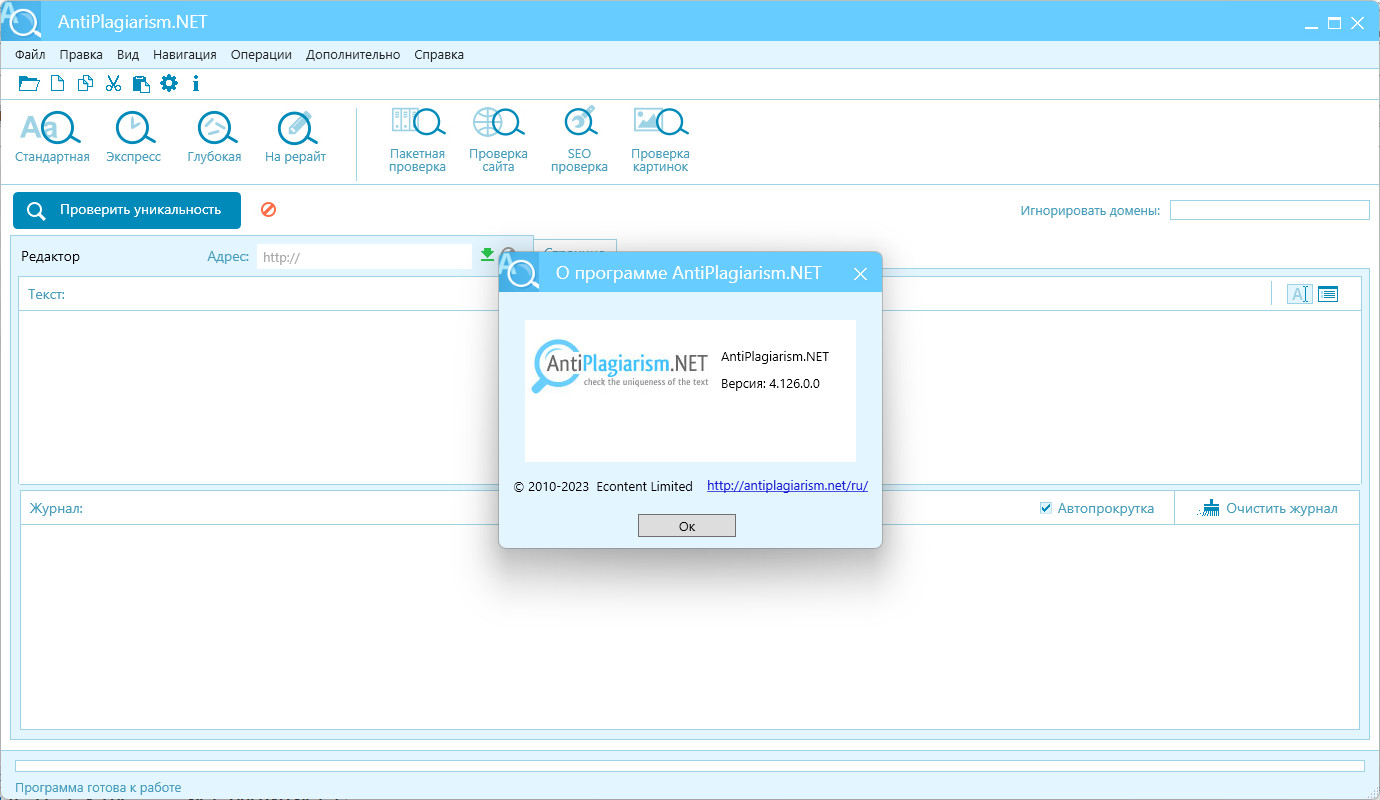Open the Справка menu
The image size is (1380, 800).
(x=439, y=55)
